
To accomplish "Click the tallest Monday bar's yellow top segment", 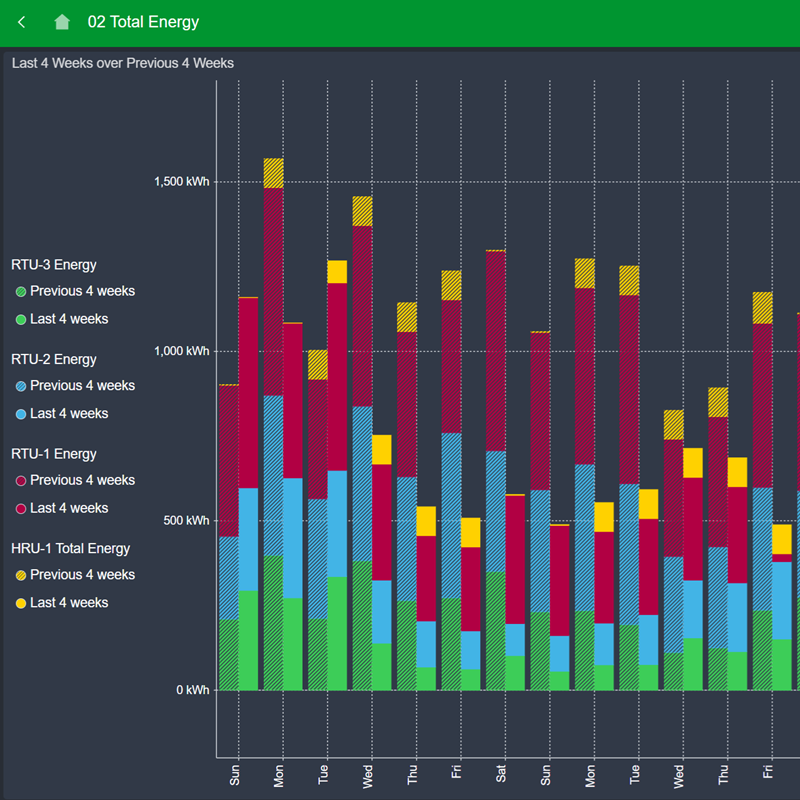I will 273,173.
